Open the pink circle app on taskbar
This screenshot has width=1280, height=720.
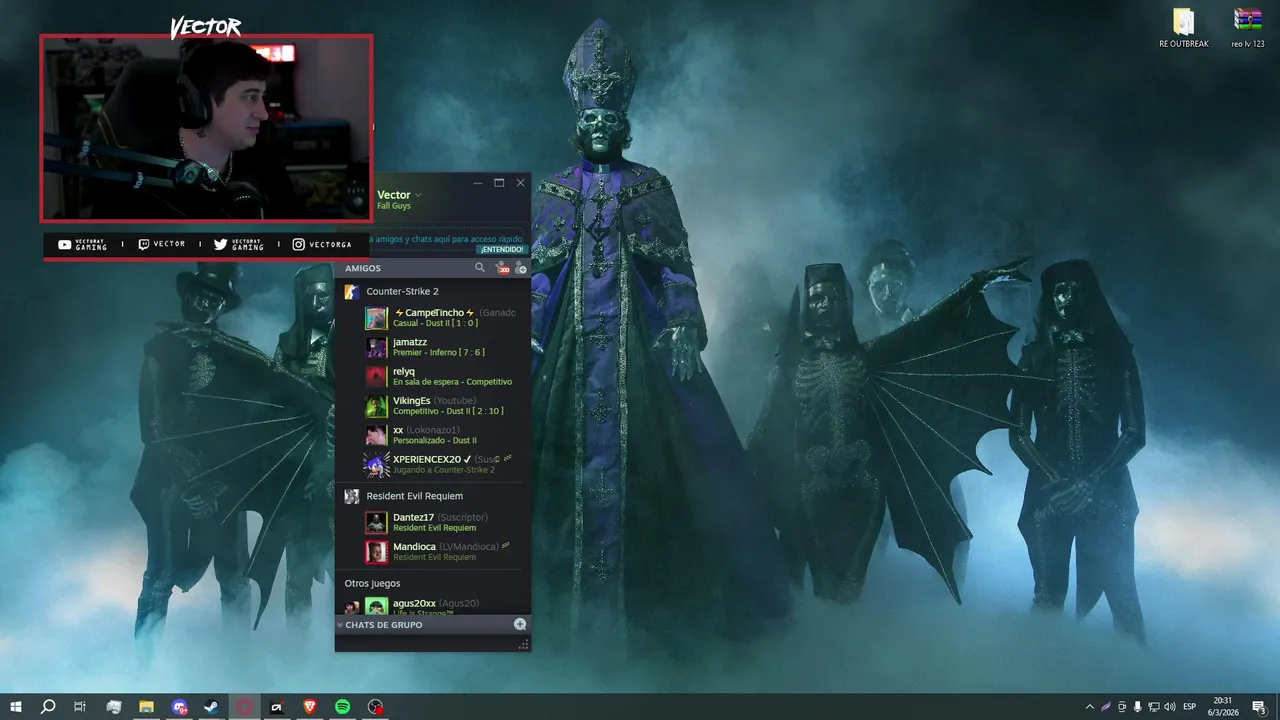pyautogui.click(x=245, y=707)
